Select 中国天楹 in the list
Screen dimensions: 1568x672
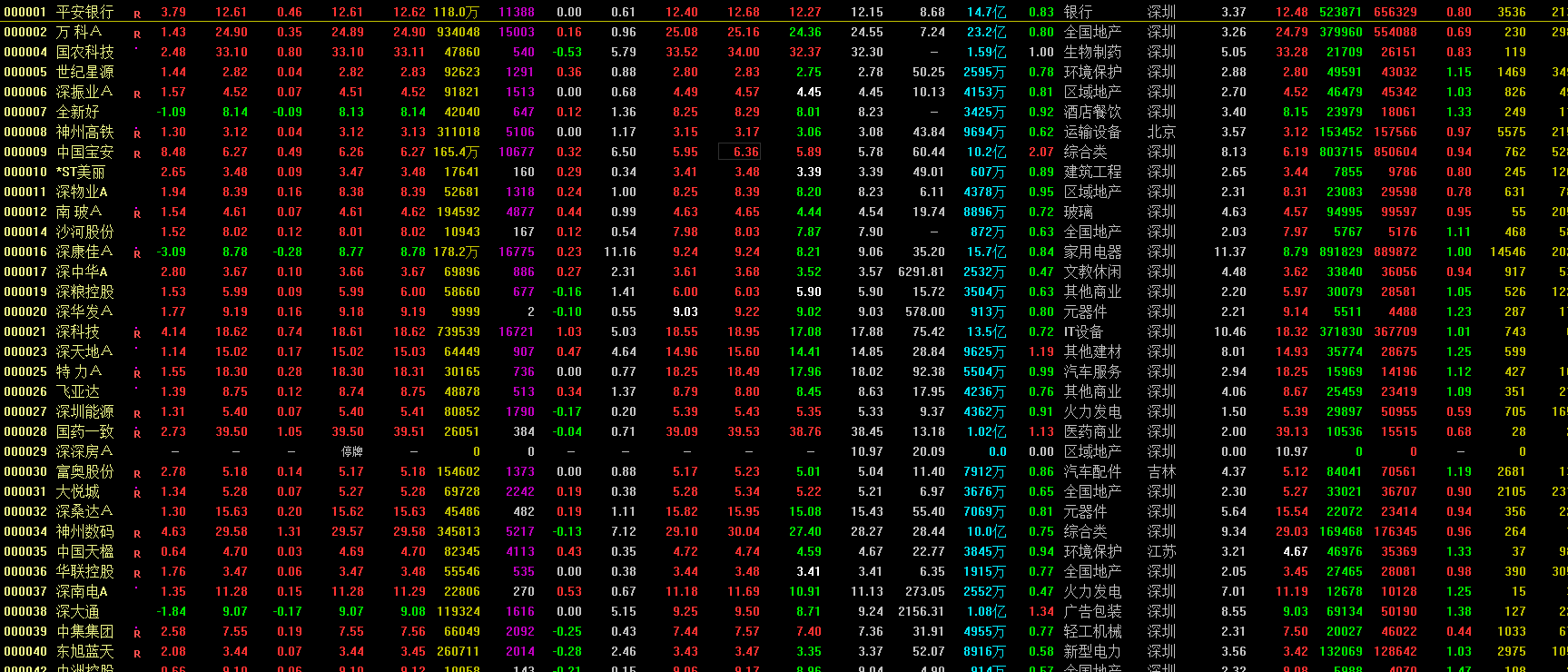(85, 551)
